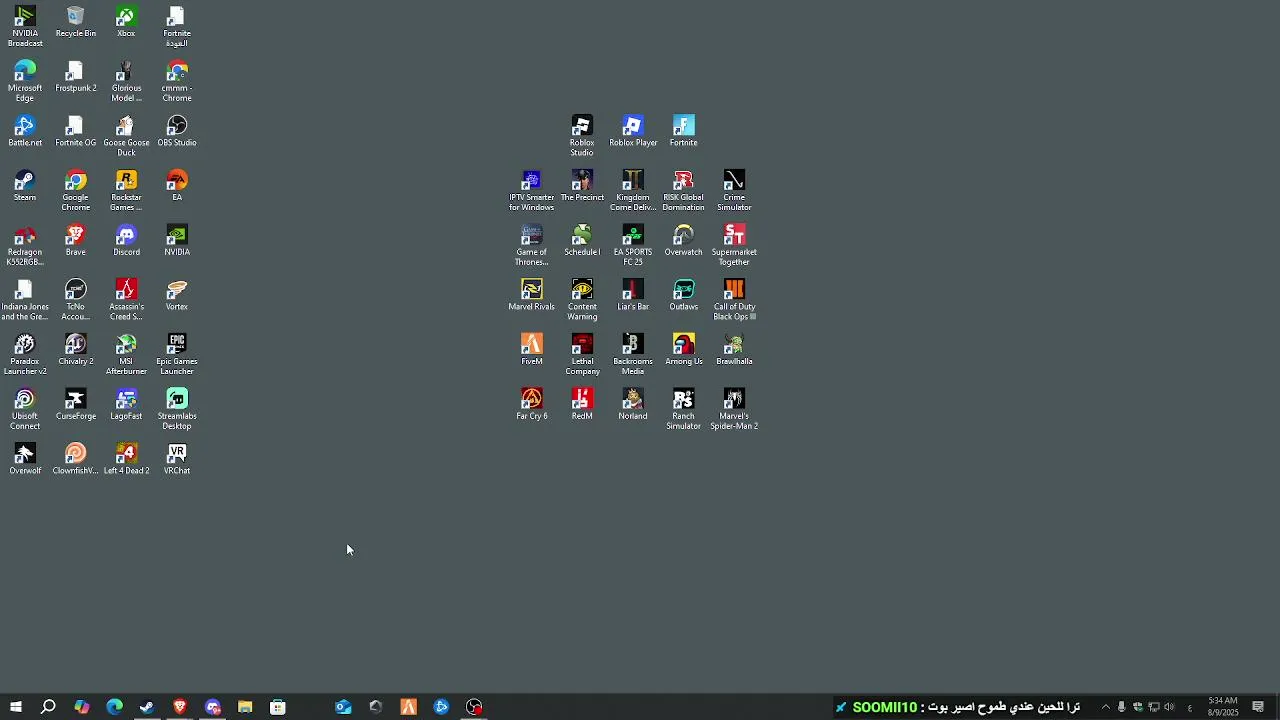Screen dimensions: 1280x720
Task: Launch Call of Duty Black Ops III
Action: [x=734, y=300]
